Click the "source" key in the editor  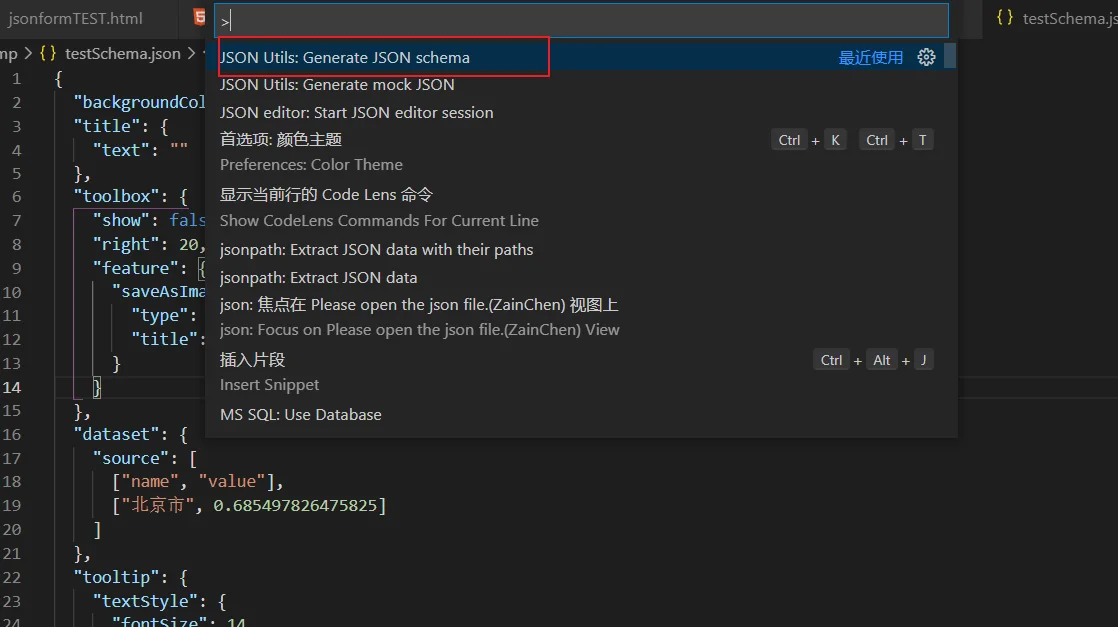(x=130, y=458)
